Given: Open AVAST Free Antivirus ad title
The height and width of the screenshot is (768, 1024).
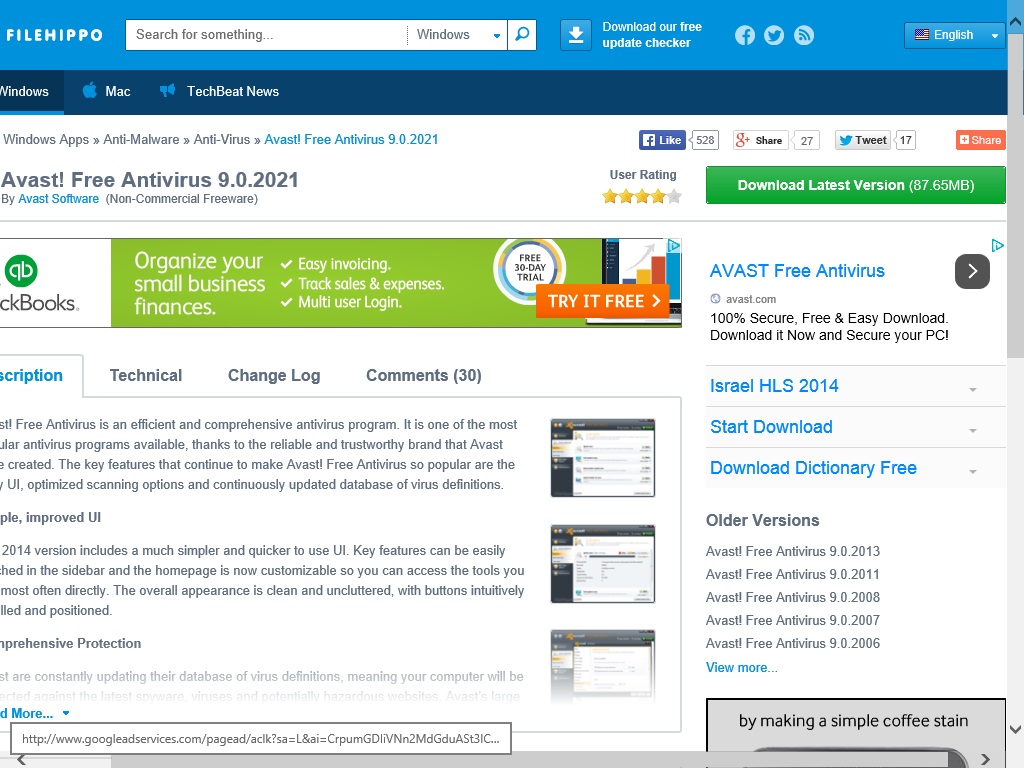Looking at the screenshot, I should coord(797,270).
